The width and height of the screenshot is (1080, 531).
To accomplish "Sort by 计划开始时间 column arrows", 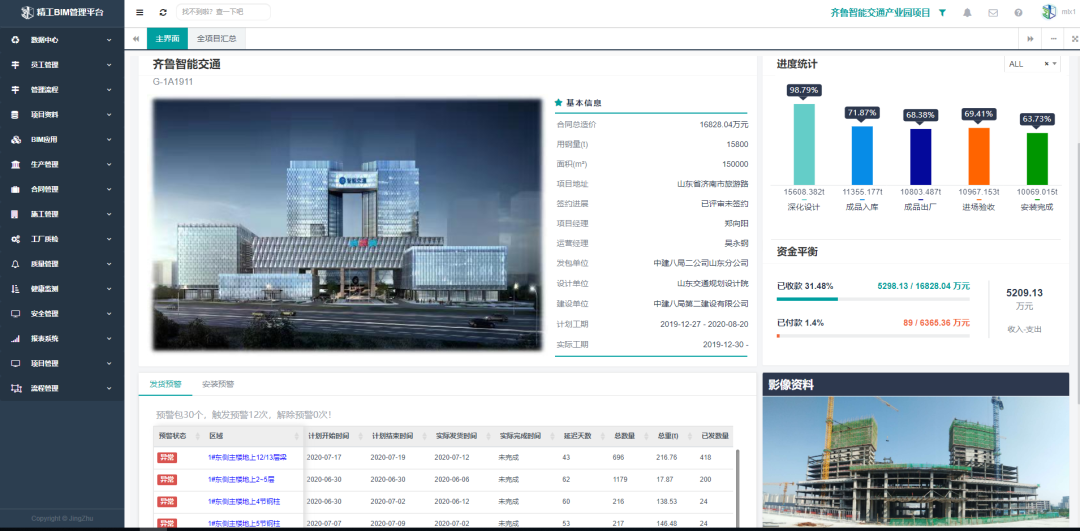I will 359,436.
